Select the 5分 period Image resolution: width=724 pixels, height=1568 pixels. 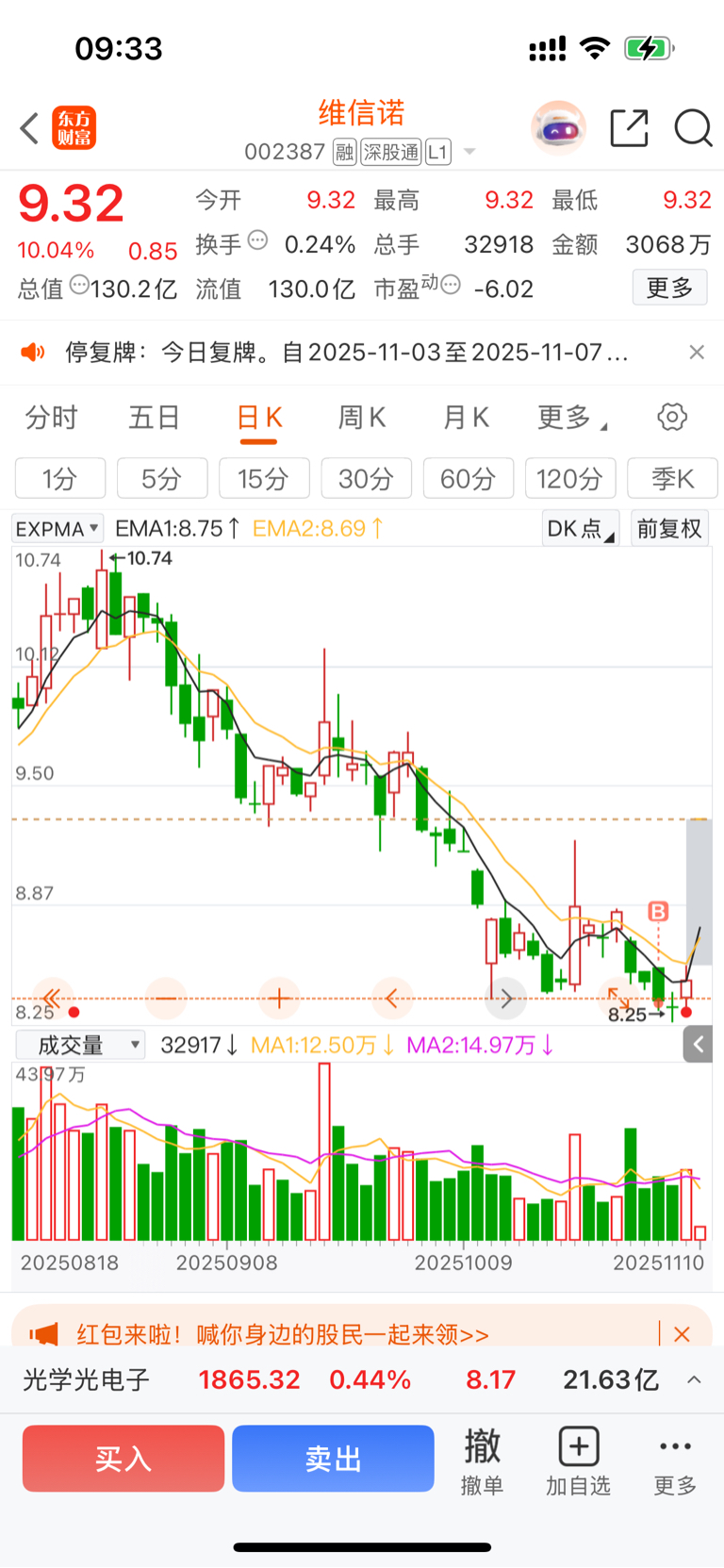click(x=162, y=479)
